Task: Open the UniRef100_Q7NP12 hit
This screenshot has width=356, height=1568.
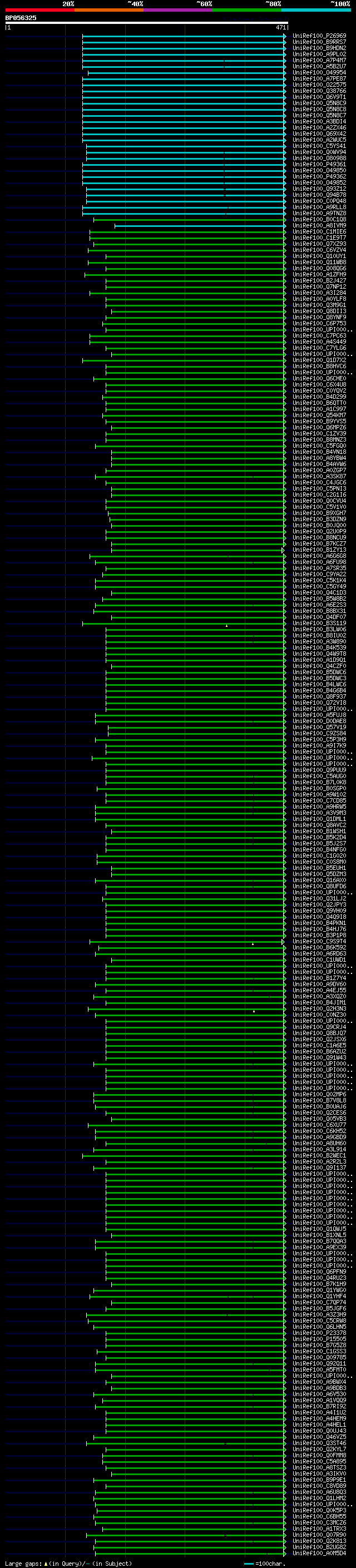Action: 319,286
